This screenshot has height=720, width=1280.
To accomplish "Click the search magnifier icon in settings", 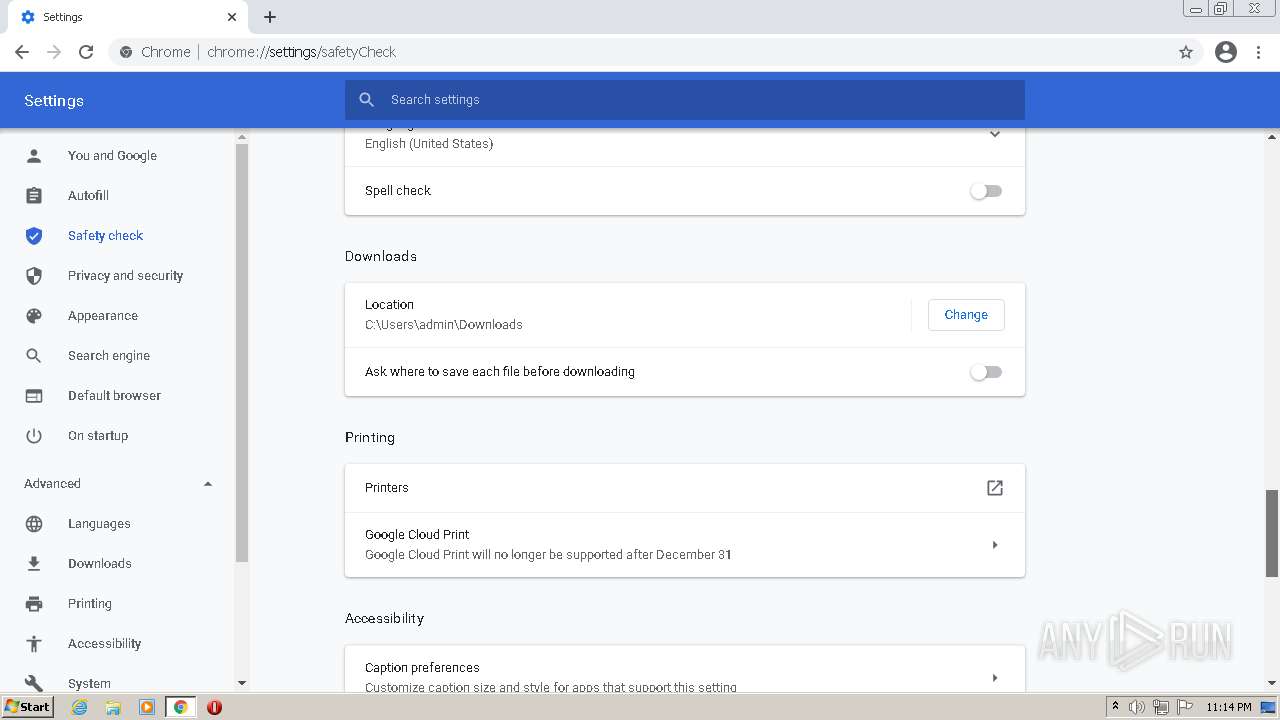I will pyautogui.click(x=367, y=100).
